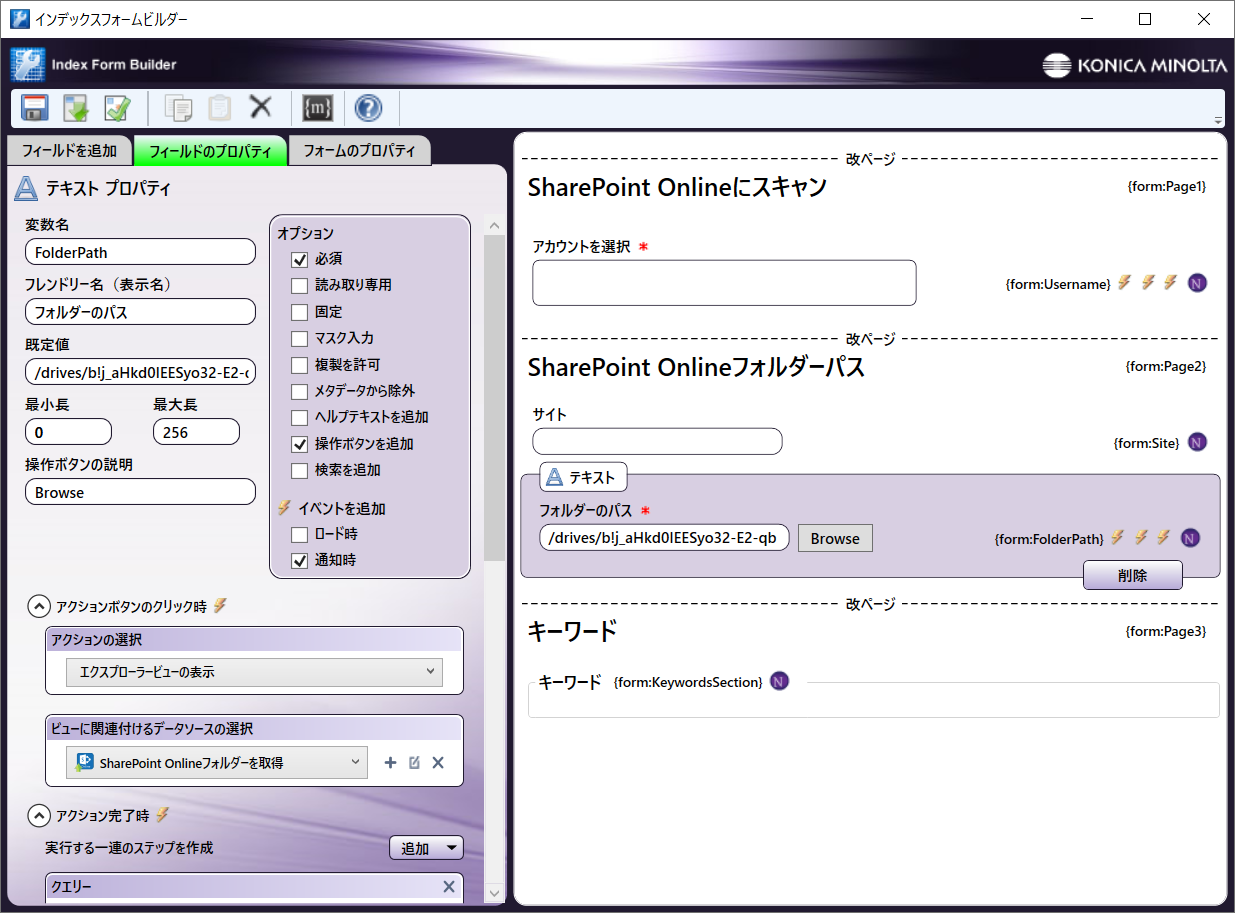
Task: Open the 追加 step dropdown button
Action: (426, 848)
